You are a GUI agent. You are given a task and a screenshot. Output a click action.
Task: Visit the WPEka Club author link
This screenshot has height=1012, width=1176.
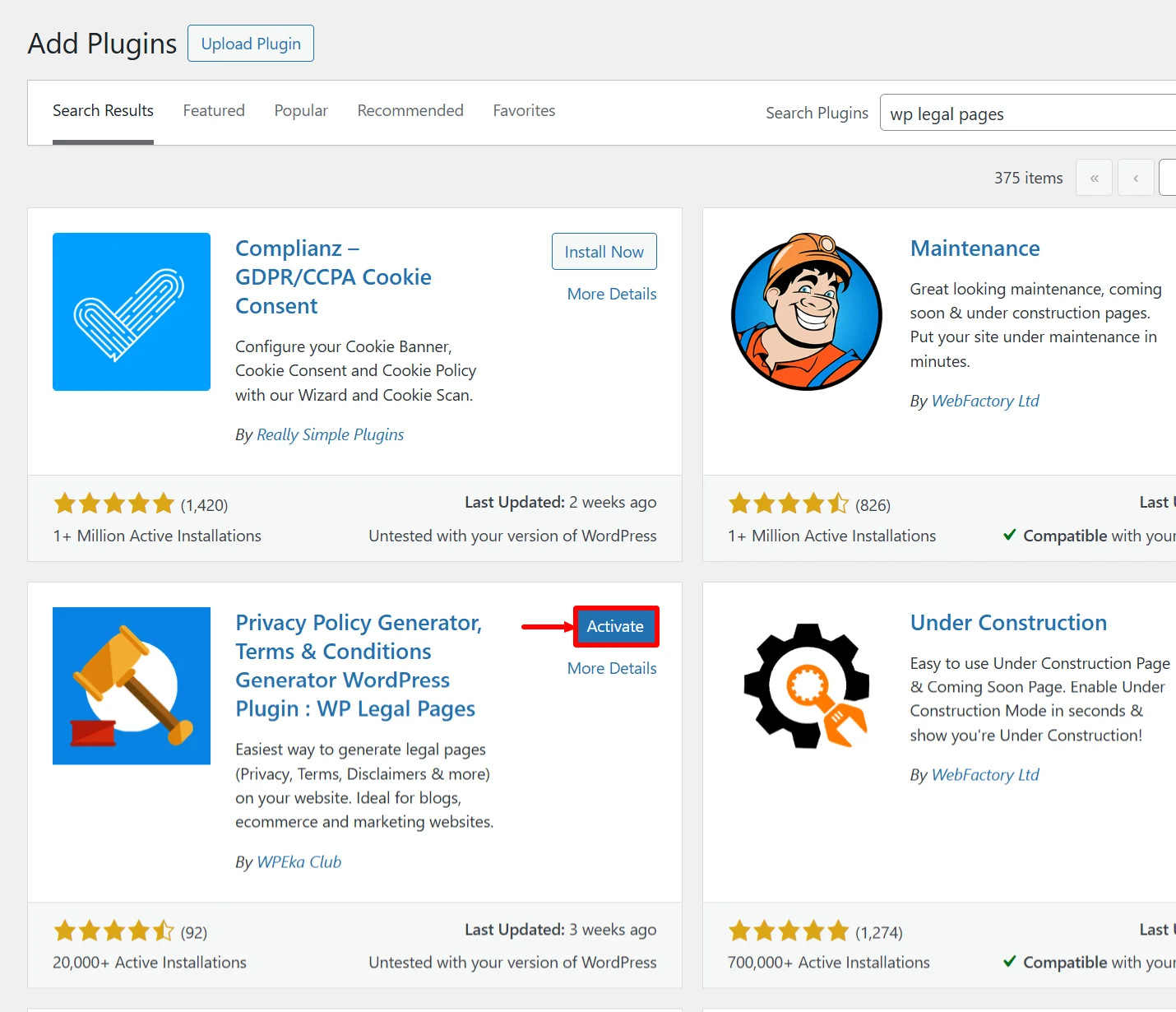299,861
